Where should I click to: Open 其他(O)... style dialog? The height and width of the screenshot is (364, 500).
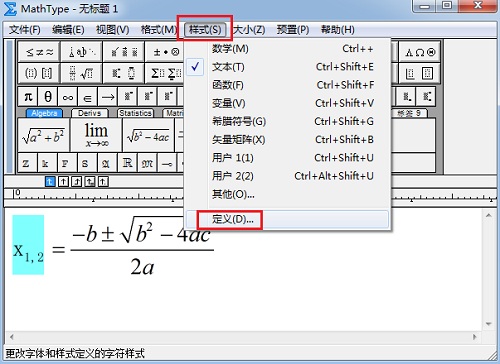tap(287, 194)
